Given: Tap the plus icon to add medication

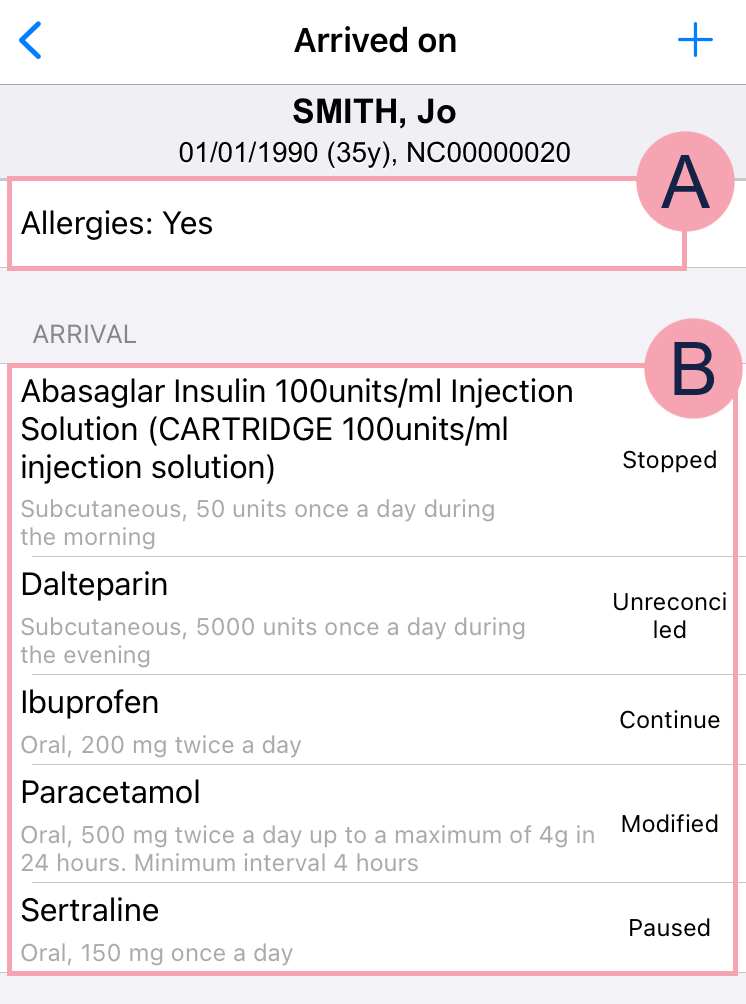Looking at the screenshot, I should (695, 40).
